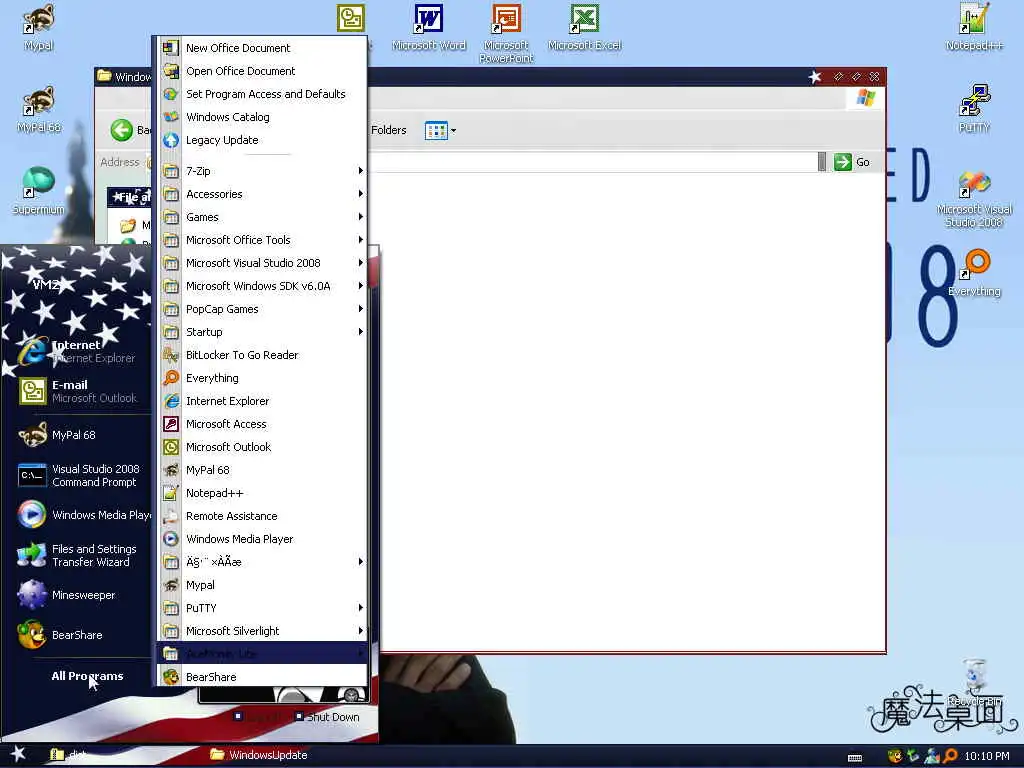Launch Supermium from the desktop
Viewport: 1024px width, 768px height.
(x=38, y=191)
